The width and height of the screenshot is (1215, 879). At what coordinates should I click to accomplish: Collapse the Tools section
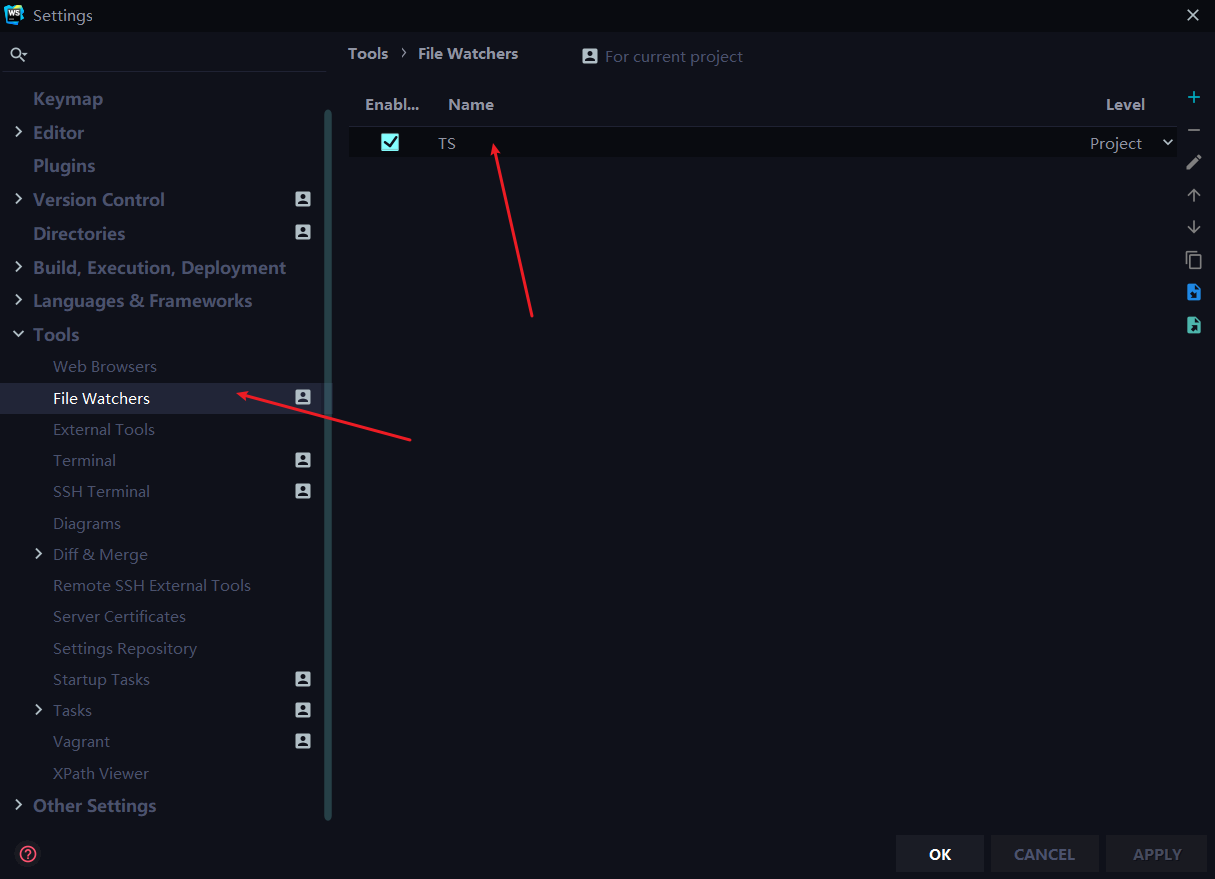[x=18, y=334]
